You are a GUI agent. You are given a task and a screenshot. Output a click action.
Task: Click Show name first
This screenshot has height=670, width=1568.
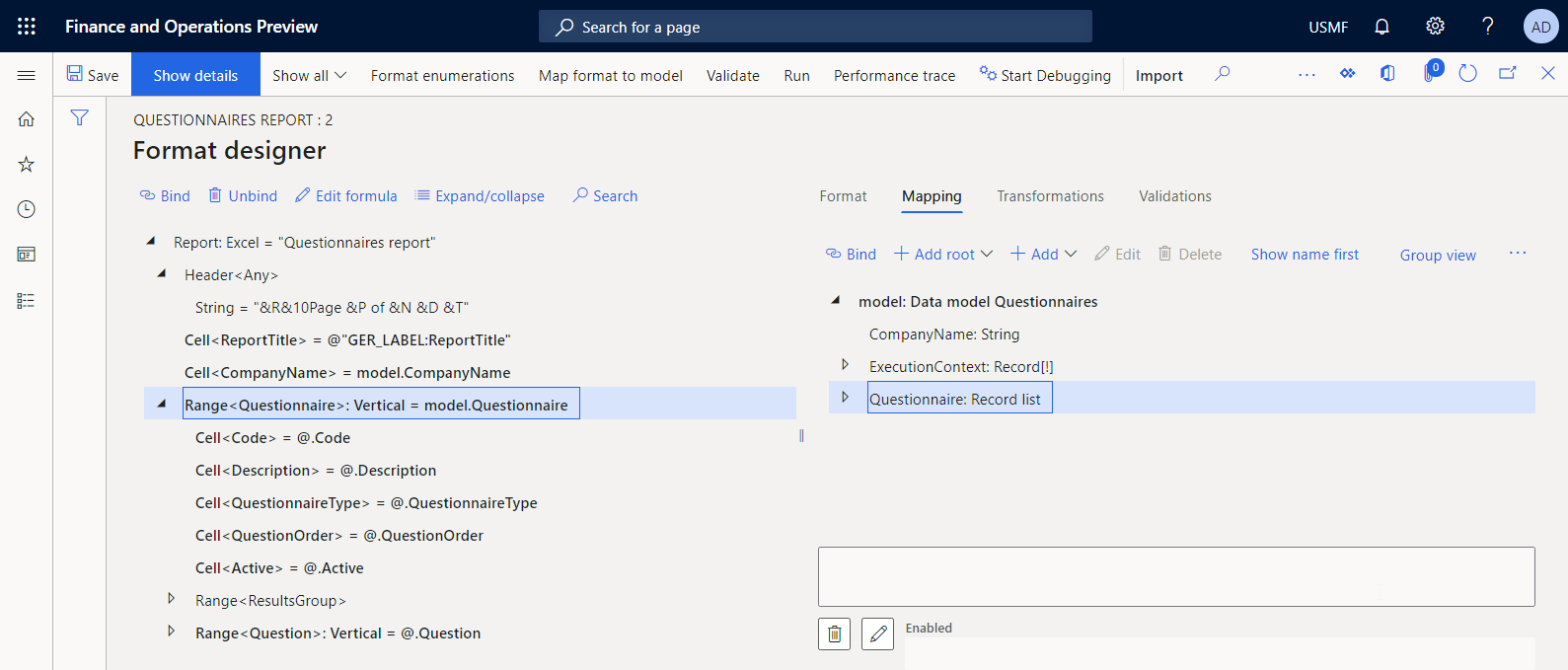point(1305,254)
